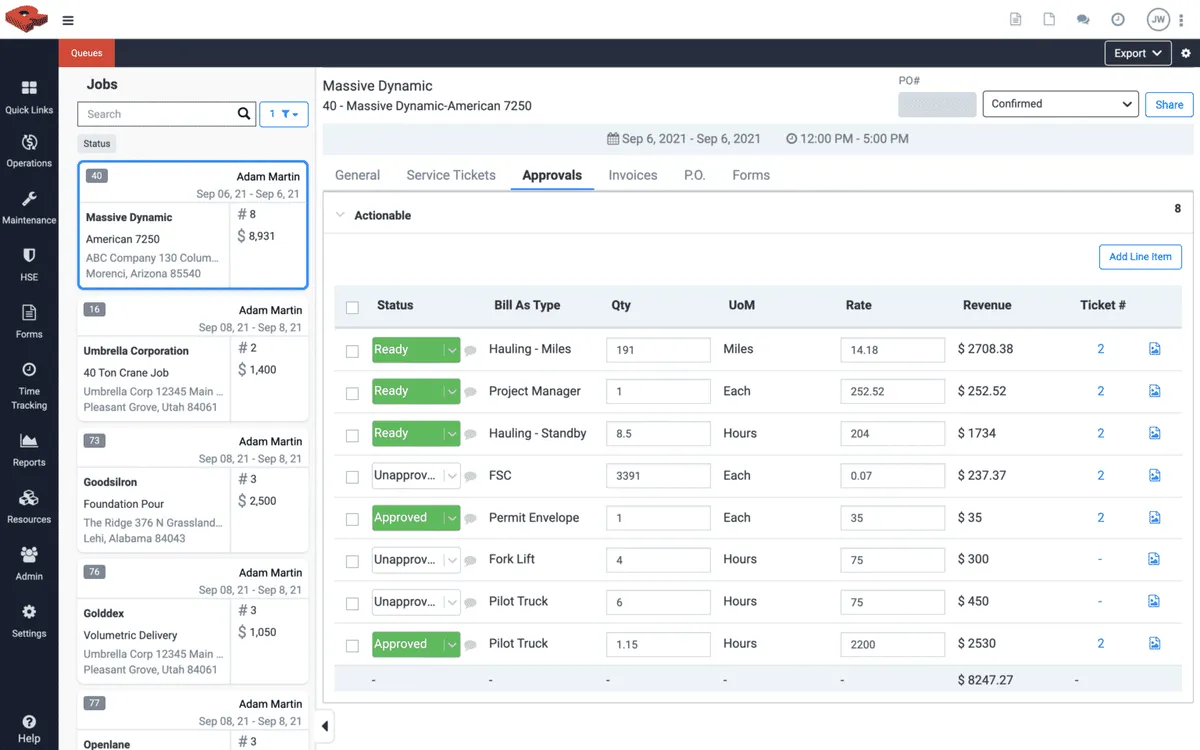Viewport: 1200px width, 750px height.
Task: Open Time Tracking from the sidebar
Action: point(29,382)
